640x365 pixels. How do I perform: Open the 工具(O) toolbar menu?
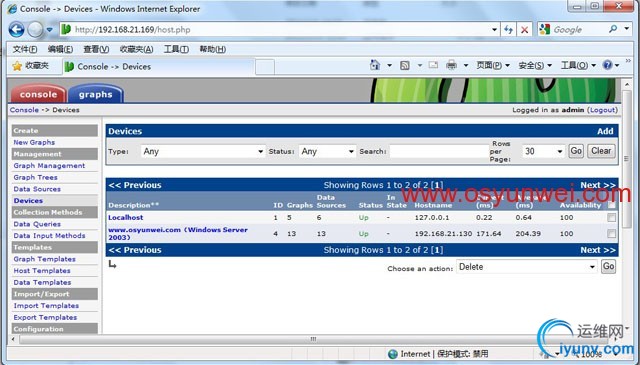(x=578, y=65)
